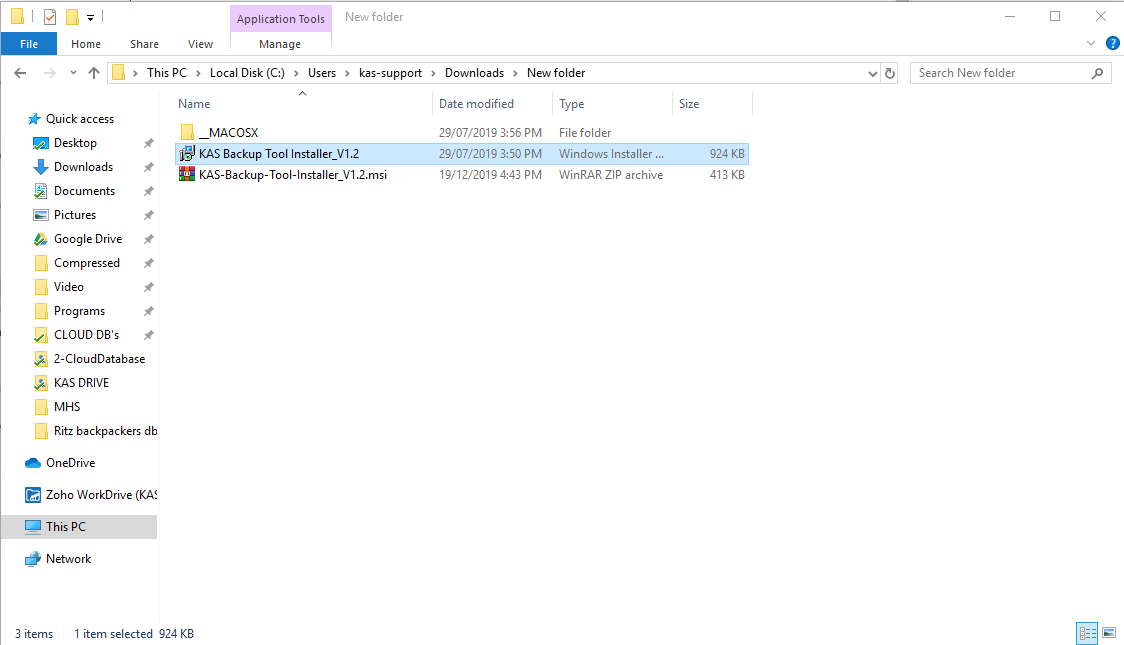1124x645 pixels.
Task: Select the Manage tab under Application Tools
Action: pyautogui.click(x=280, y=44)
